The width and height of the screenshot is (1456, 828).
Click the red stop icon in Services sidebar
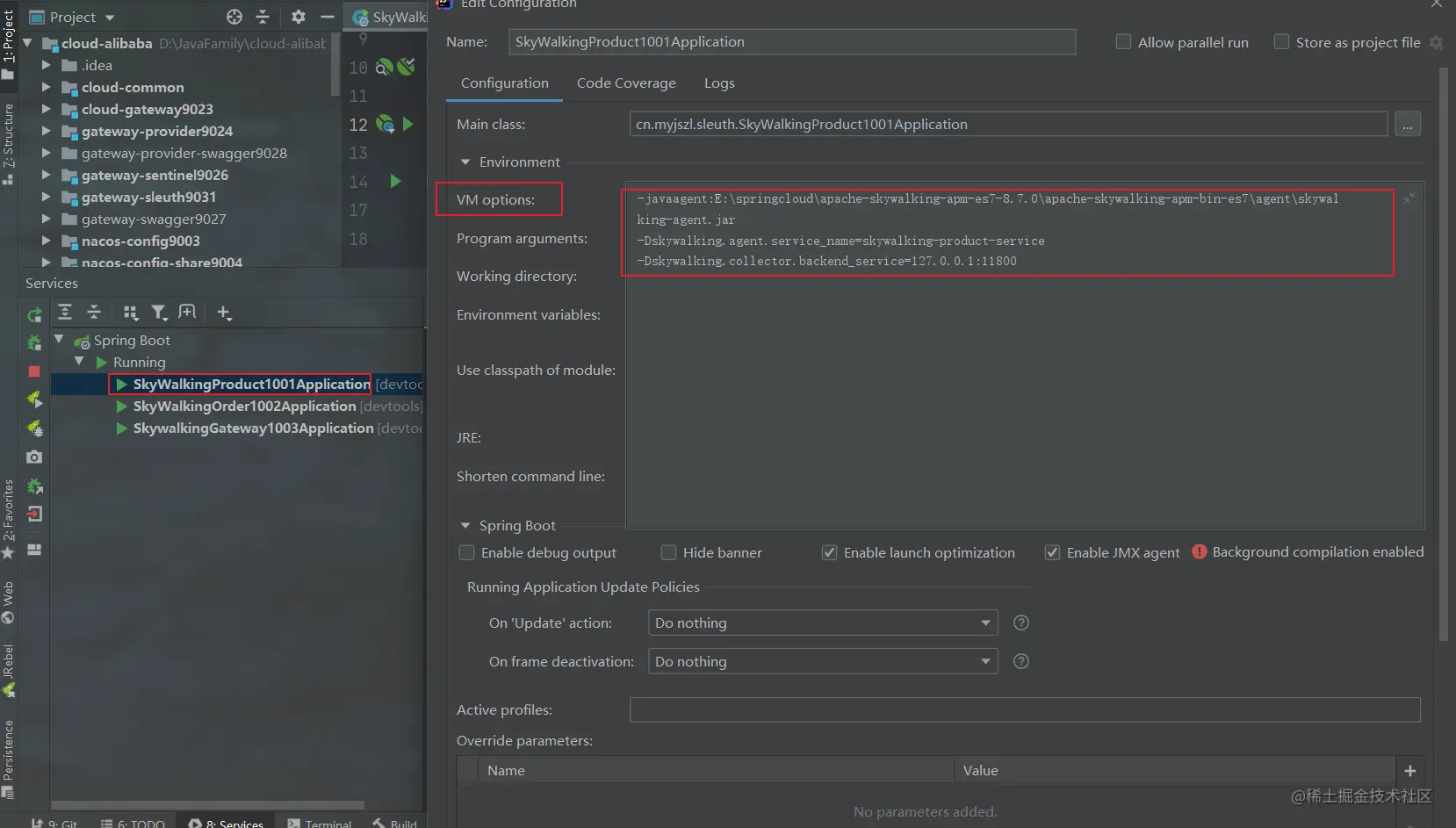(x=34, y=371)
